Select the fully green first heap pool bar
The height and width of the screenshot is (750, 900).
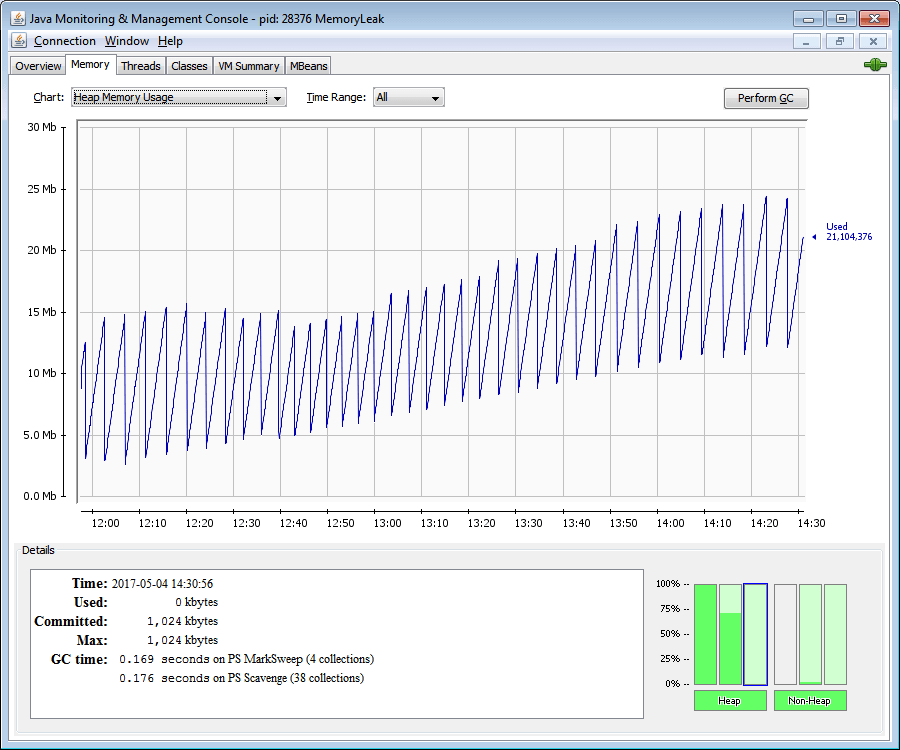705,634
